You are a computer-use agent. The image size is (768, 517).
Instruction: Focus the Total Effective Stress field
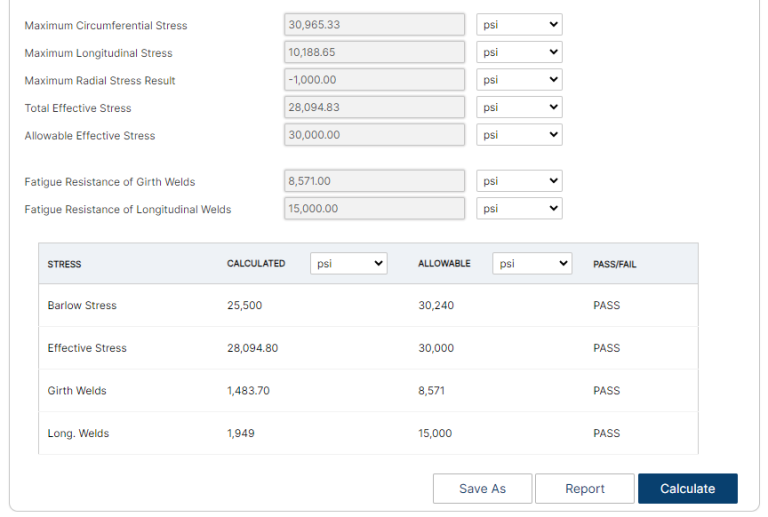tap(374, 107)
